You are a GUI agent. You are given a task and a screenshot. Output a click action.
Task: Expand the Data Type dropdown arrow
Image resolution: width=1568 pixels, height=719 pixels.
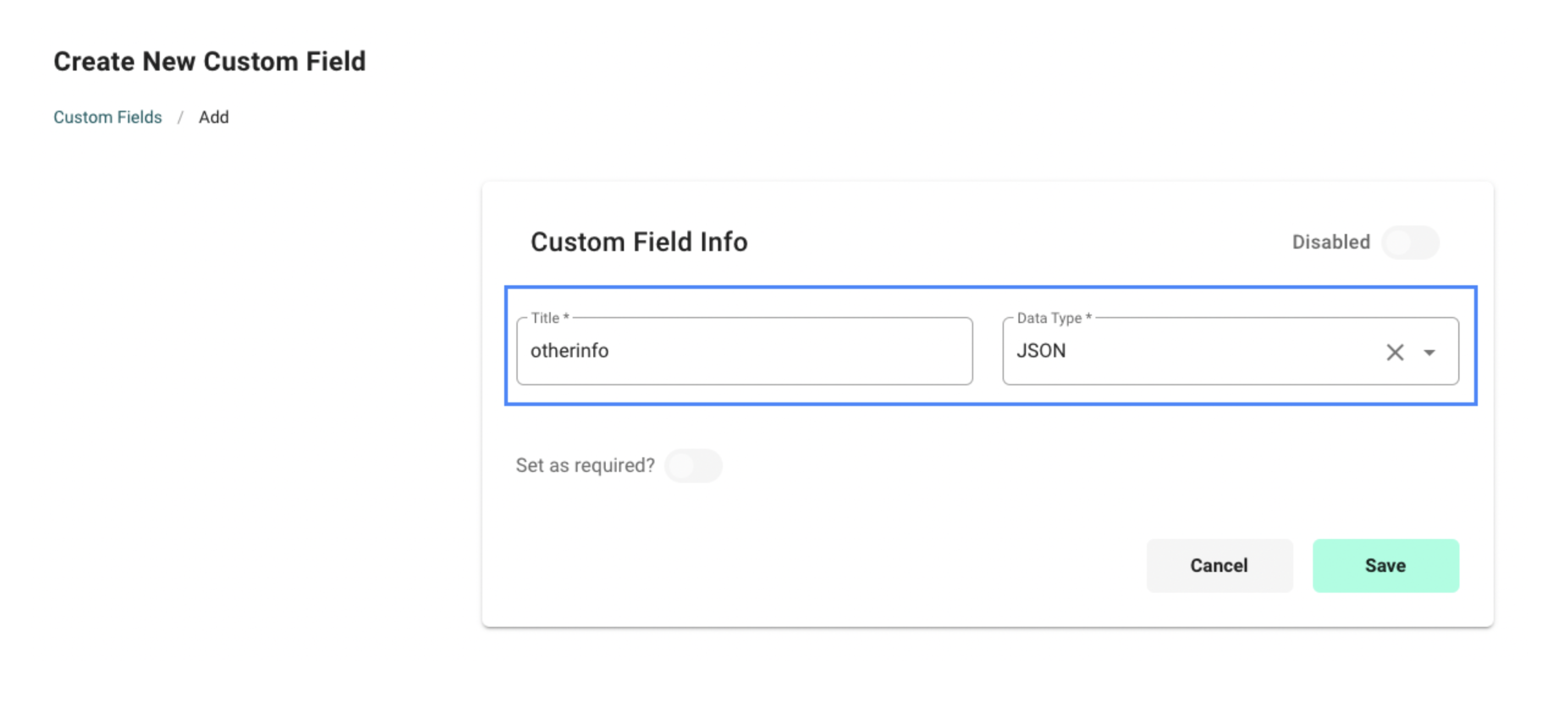click(x=1429, y=352)
